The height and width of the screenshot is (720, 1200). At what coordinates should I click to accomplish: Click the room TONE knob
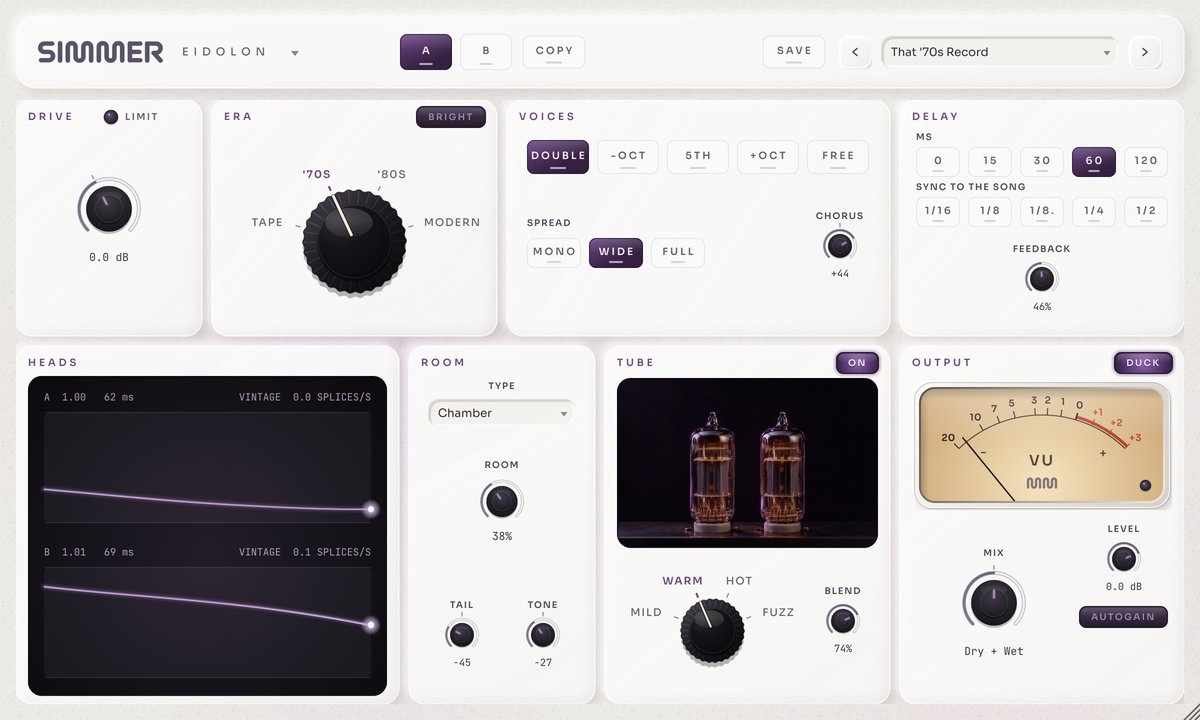pyautogui.click(x=542, y=634)
